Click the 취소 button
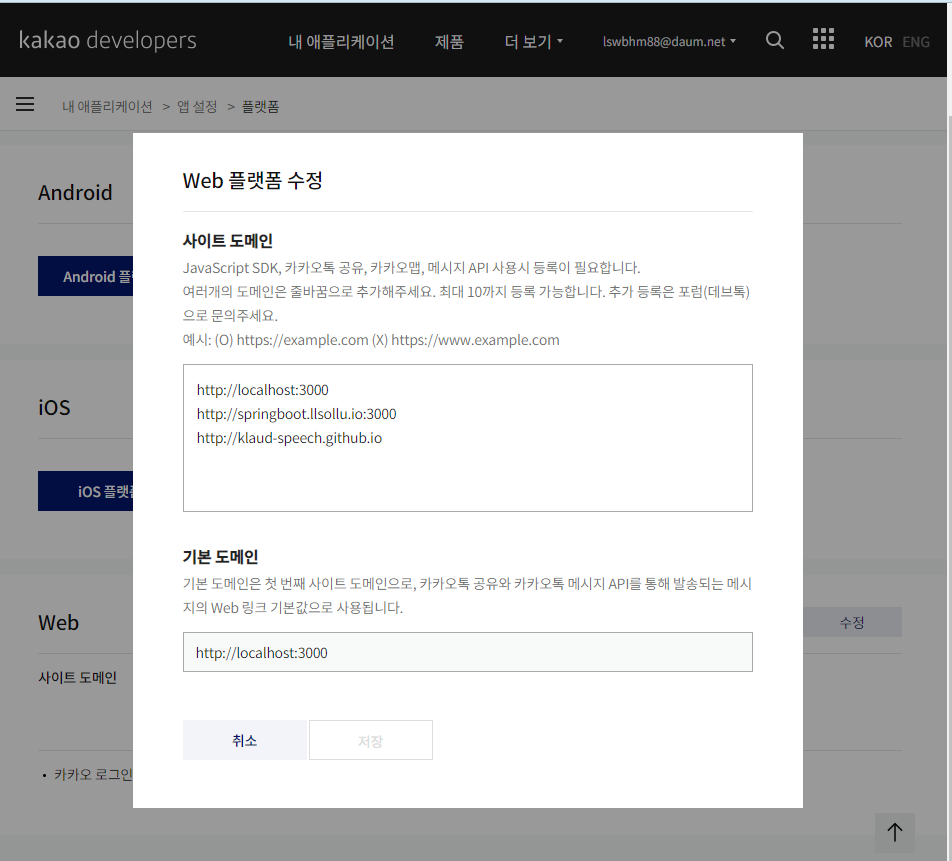This screenshot has width=952, height=861. 245,740
